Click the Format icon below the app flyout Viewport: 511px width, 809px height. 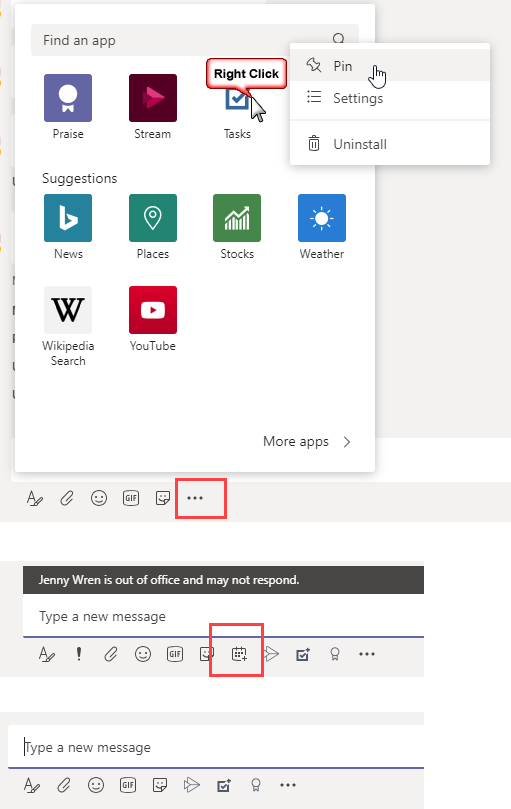(x=35, y=498)
